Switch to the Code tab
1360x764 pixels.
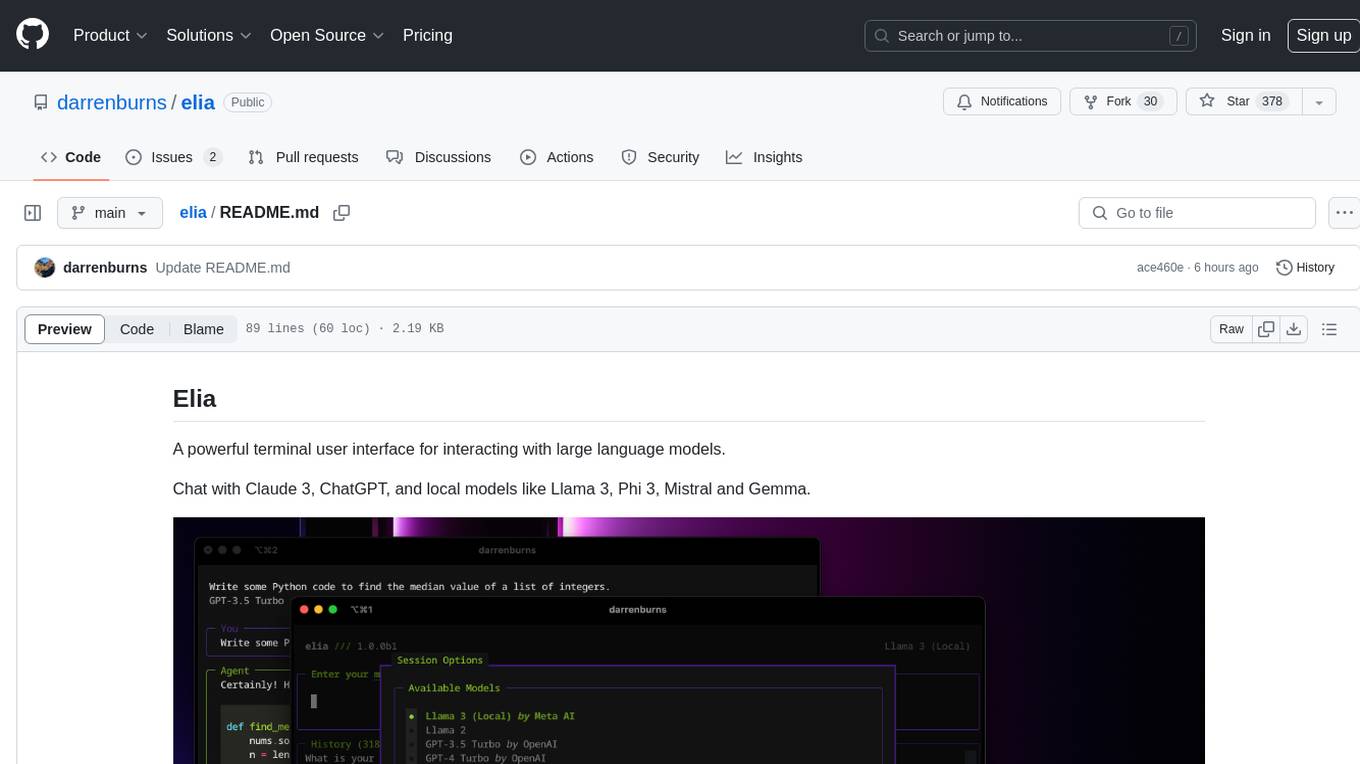(x=71, y=157)
